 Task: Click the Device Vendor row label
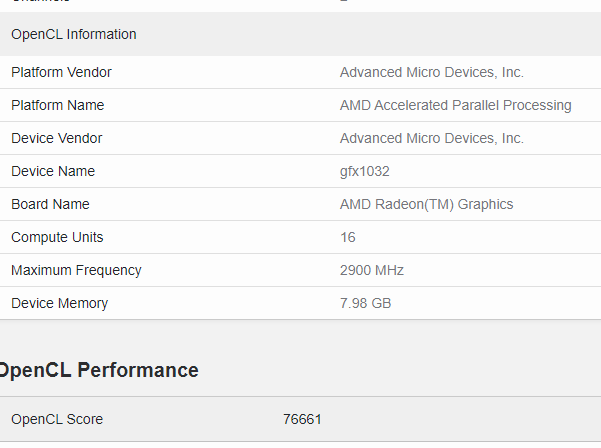click(56, 138)
